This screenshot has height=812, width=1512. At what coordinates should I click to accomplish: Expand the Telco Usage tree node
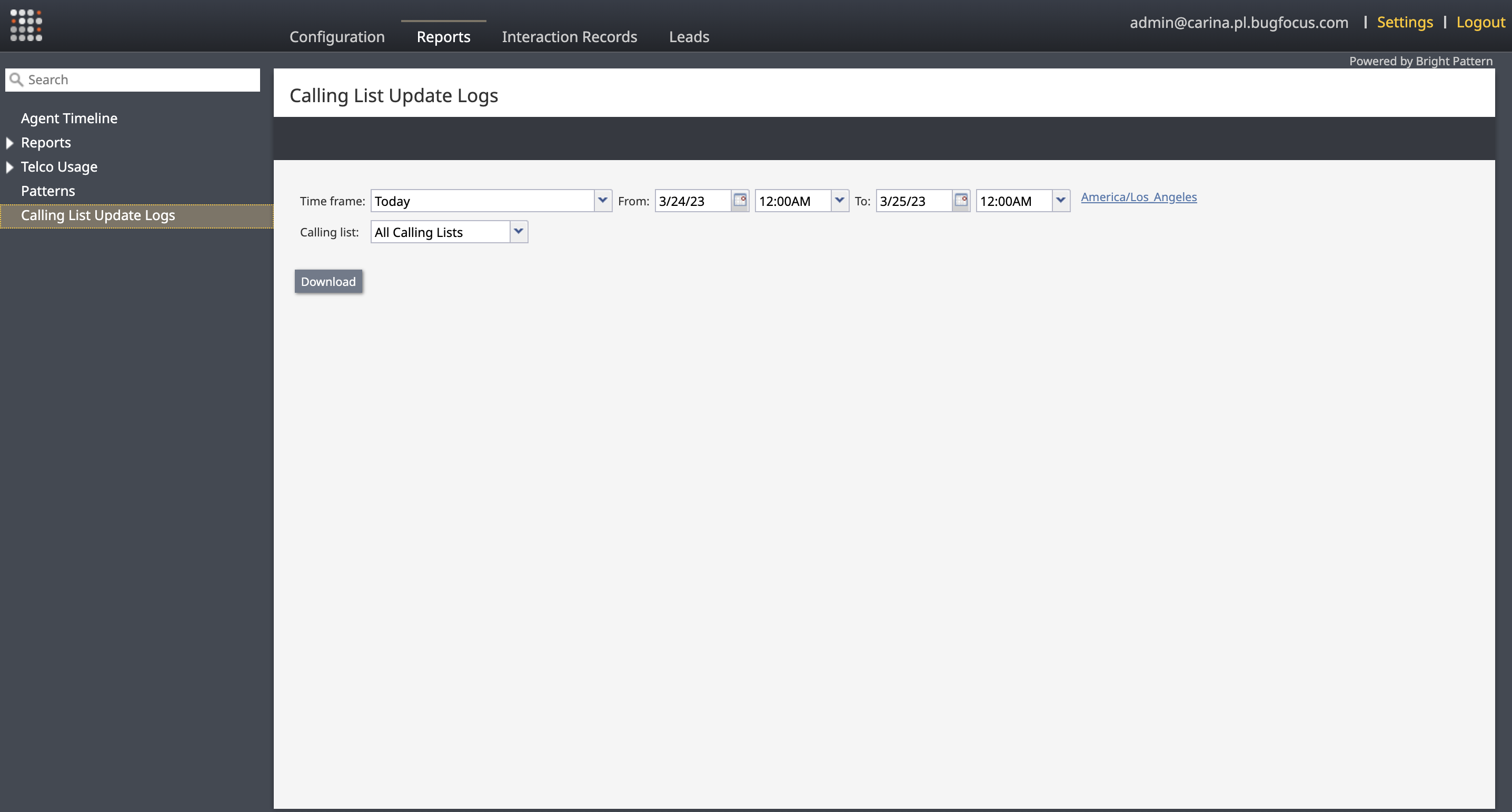9,167
